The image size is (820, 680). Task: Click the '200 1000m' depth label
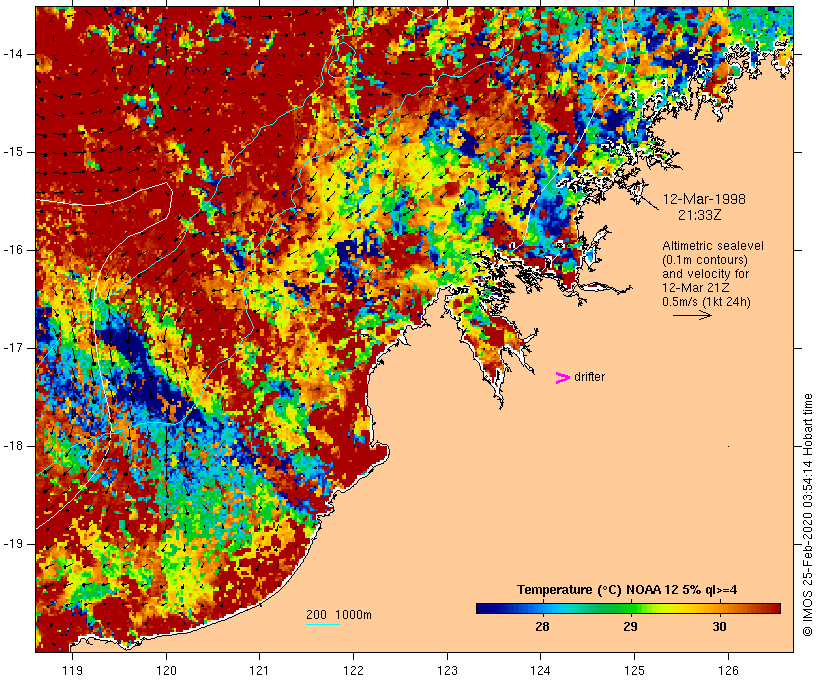339,615
